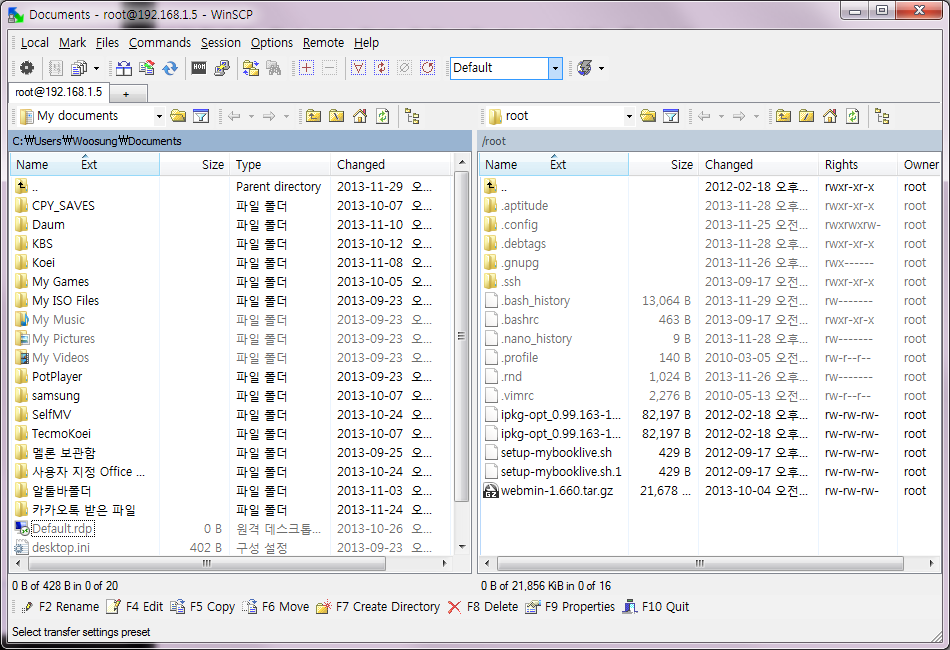Expand the My documents drive dropdown
Image resolution: width=950 pixels, height=650 pixels.
pyautogui.click(x=159, y=116)
